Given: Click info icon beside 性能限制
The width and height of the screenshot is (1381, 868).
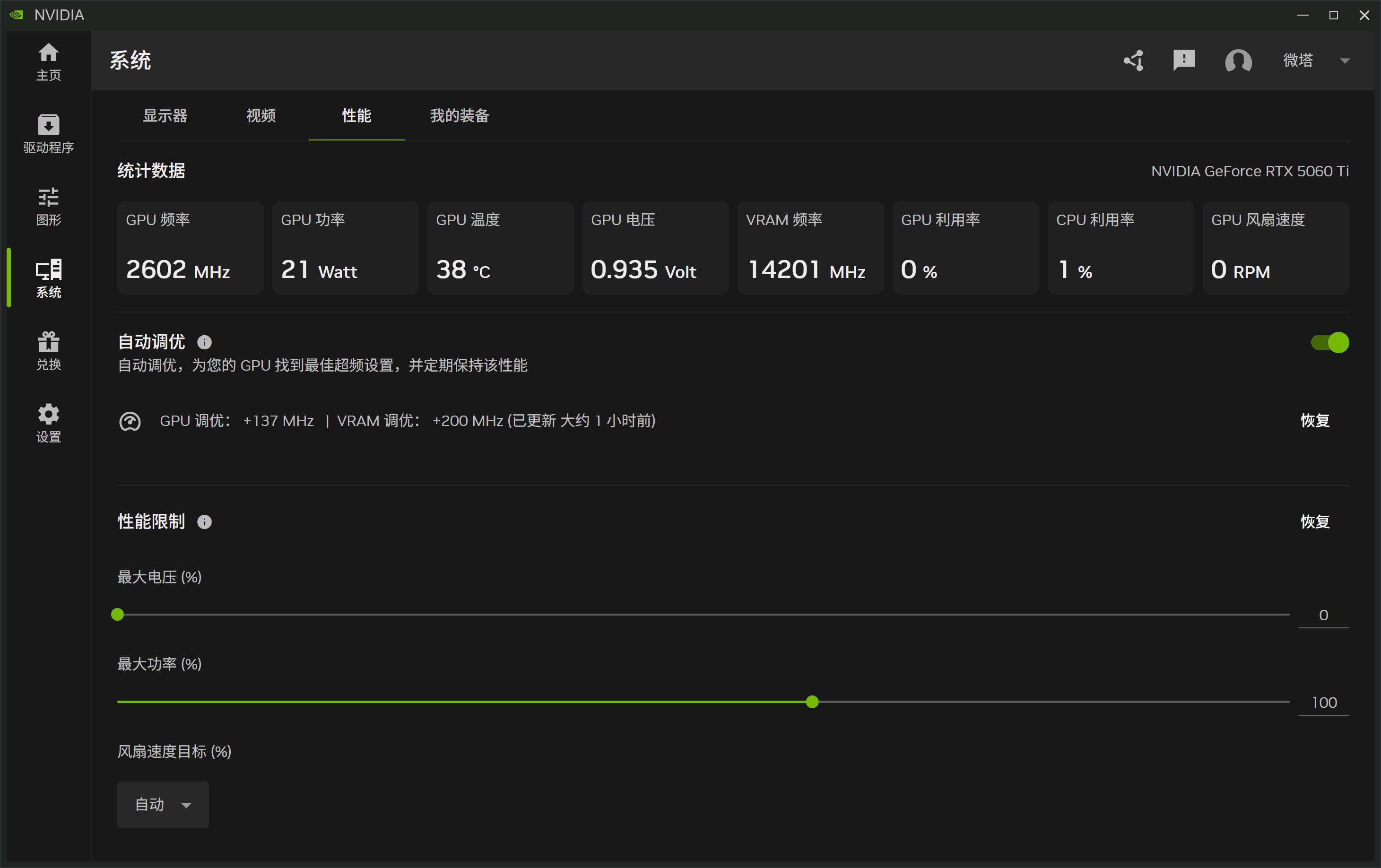Looking at the screenshot, I should tap(204, 522).
